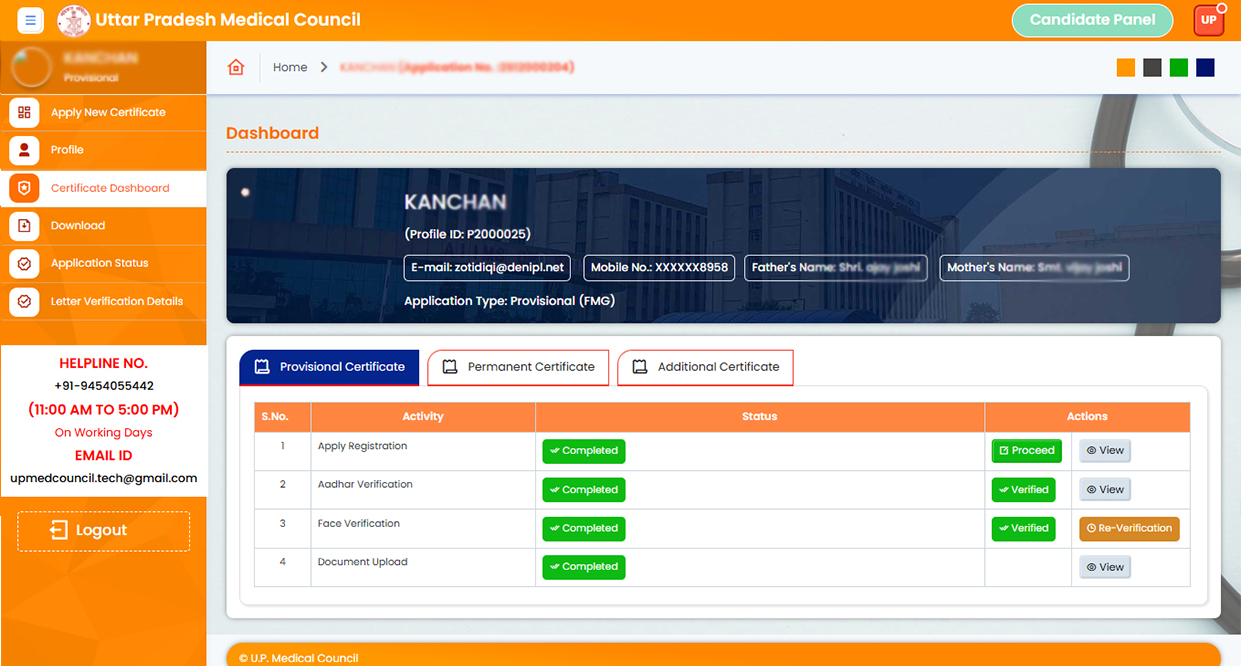Viewport: 1241px width, 666px height.
Task: Click the hamburger menu icon
Action: (x=31, y=20)
